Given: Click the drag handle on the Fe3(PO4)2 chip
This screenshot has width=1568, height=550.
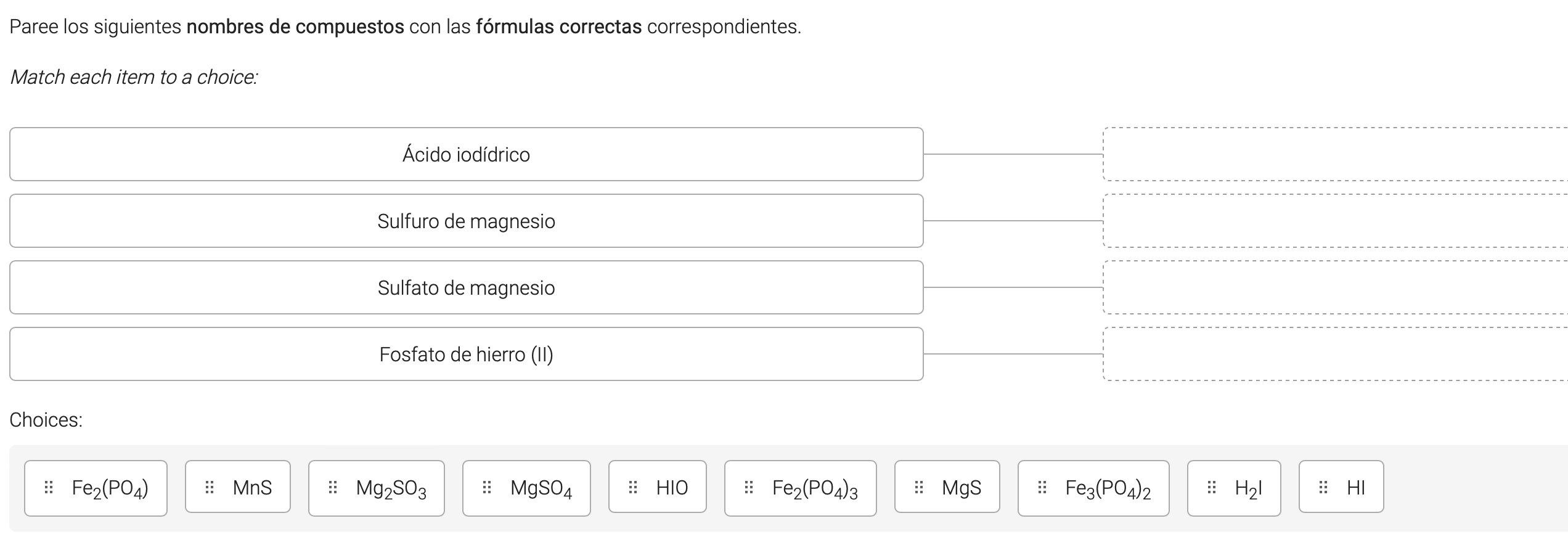Looking at the screenshot, I should pyautogui.click(x=1042, y=487).
